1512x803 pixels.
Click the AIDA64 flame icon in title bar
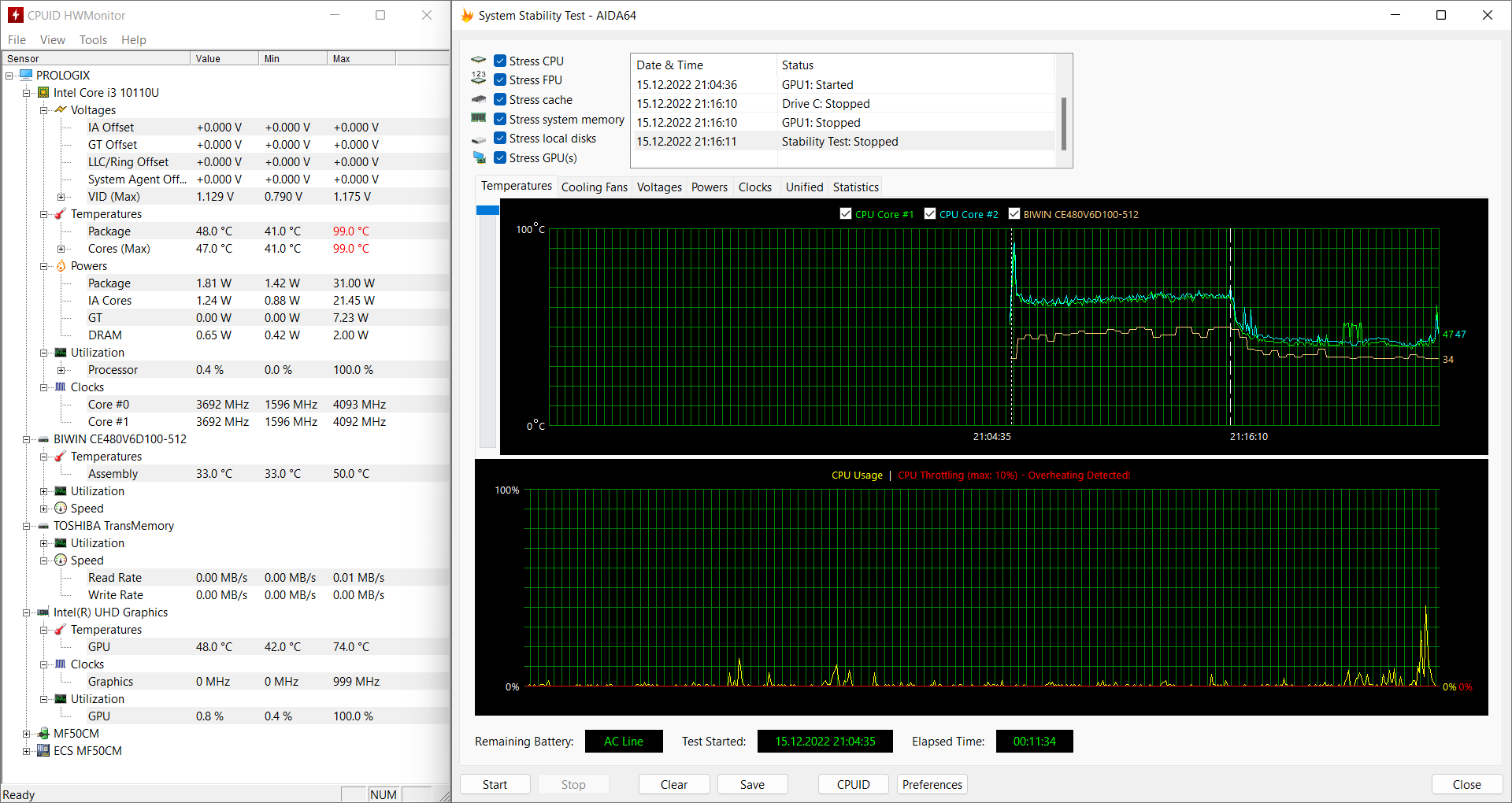click(x=467, y=15)
